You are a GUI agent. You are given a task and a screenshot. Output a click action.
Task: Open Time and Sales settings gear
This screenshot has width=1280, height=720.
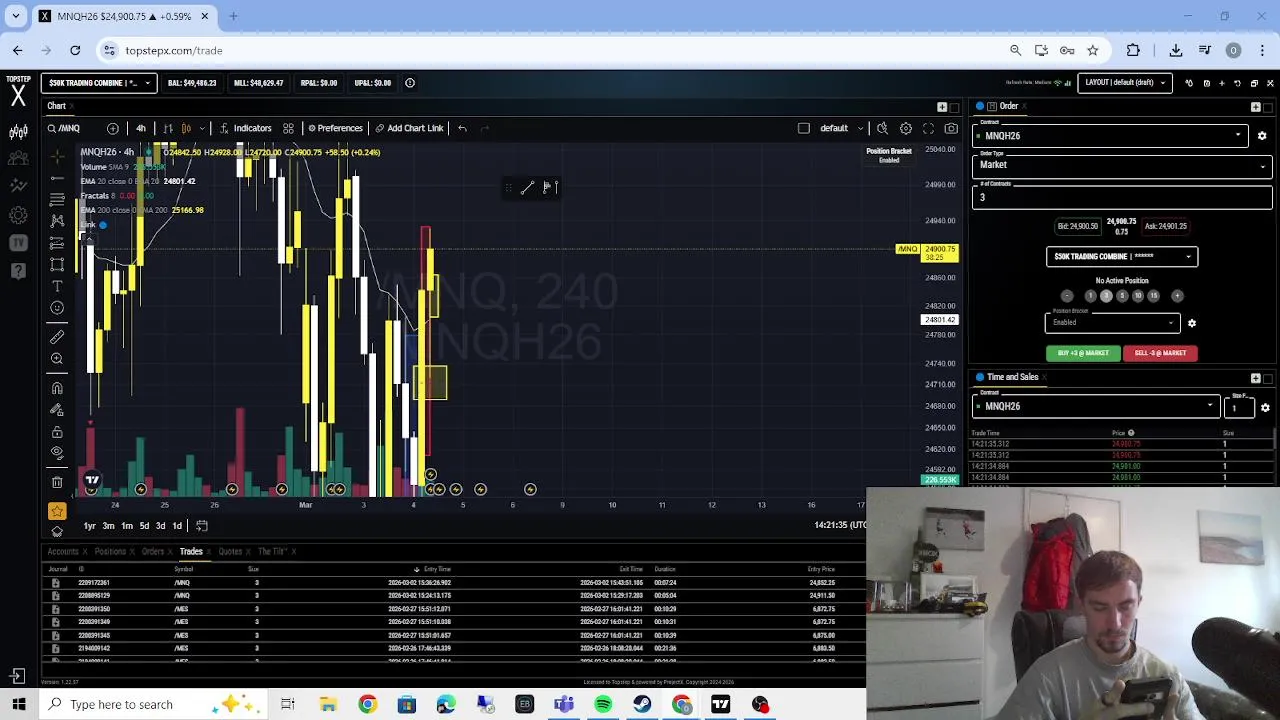click(1265, 407)
